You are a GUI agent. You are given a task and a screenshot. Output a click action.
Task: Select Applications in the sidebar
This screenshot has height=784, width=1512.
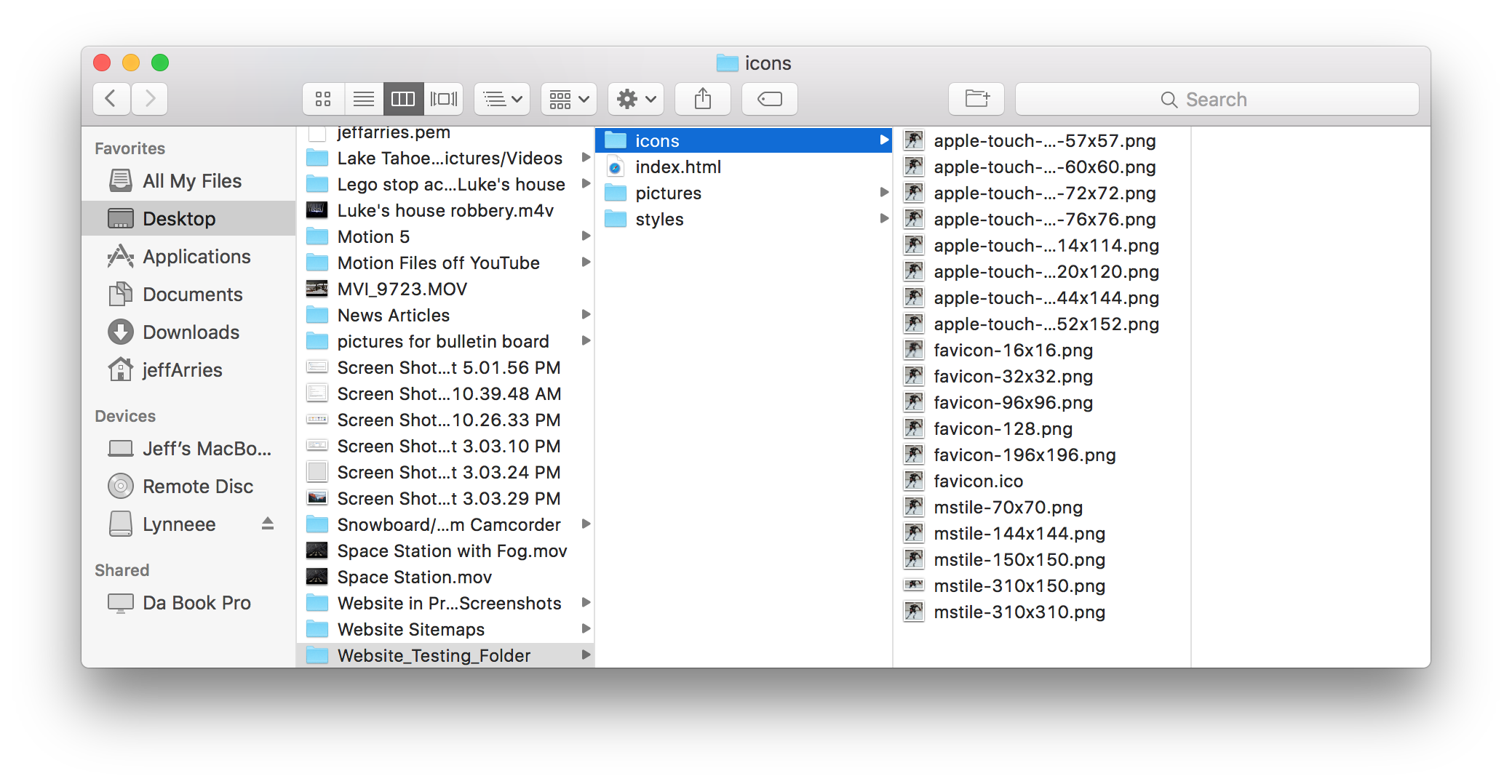click(195, 256)
